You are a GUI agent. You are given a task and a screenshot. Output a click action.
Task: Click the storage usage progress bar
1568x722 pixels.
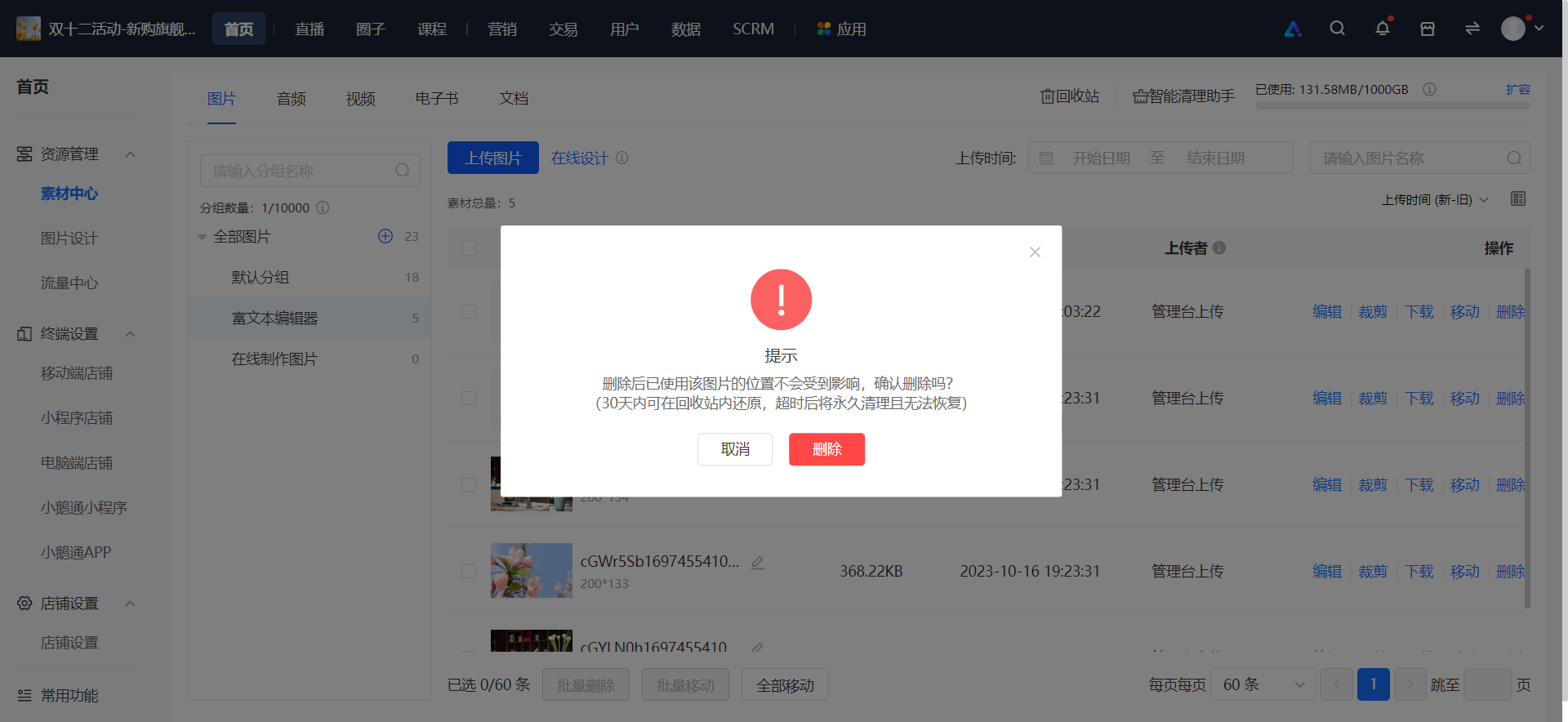1392,105
